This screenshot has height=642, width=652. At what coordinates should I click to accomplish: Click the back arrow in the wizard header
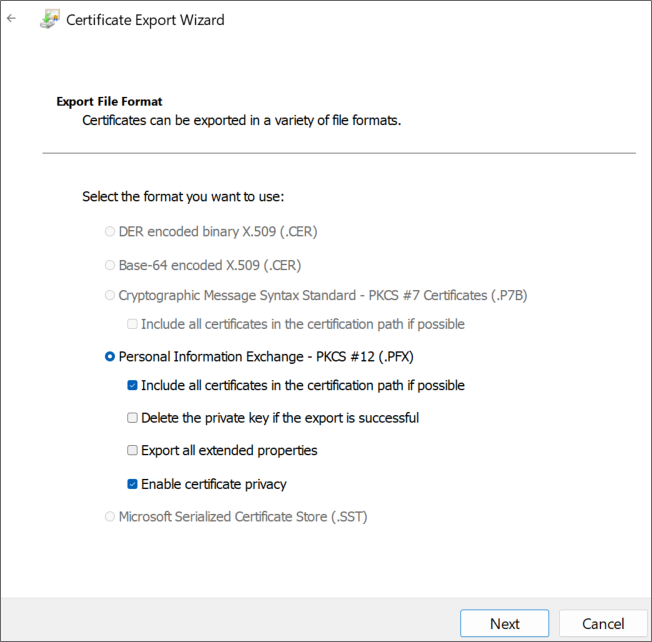tap(12, 19)
